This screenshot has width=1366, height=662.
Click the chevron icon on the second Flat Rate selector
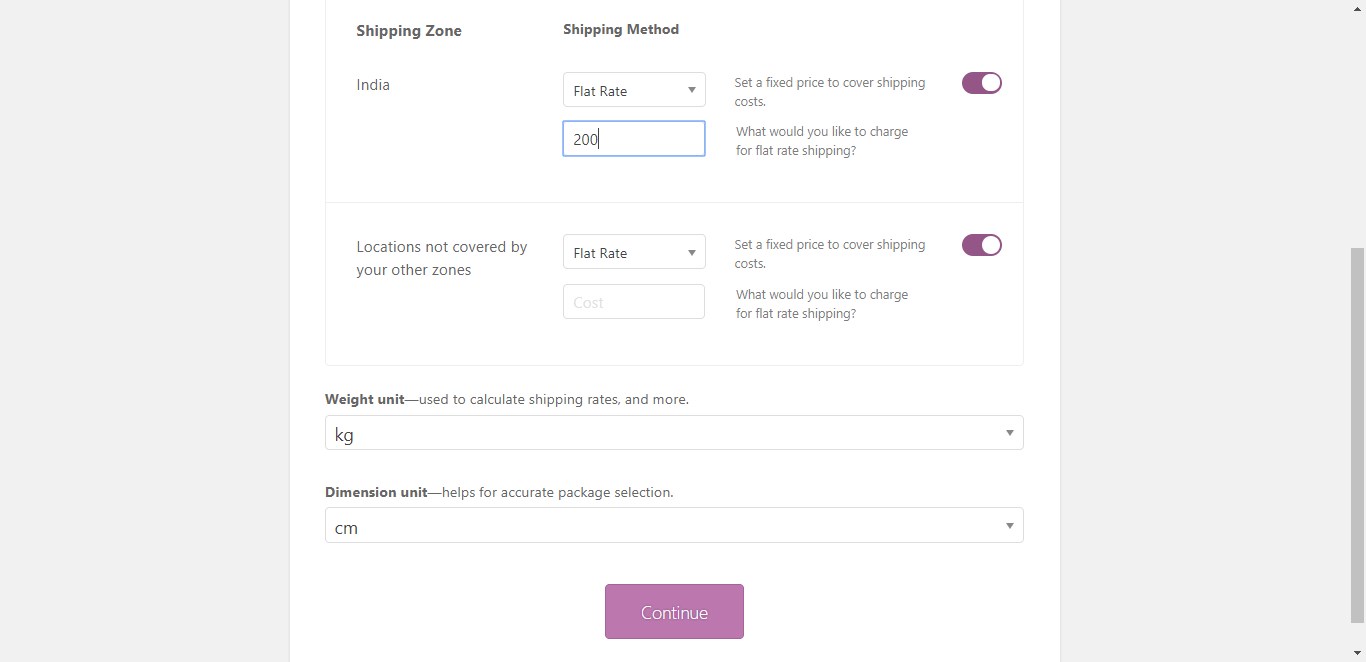[692, 251]
